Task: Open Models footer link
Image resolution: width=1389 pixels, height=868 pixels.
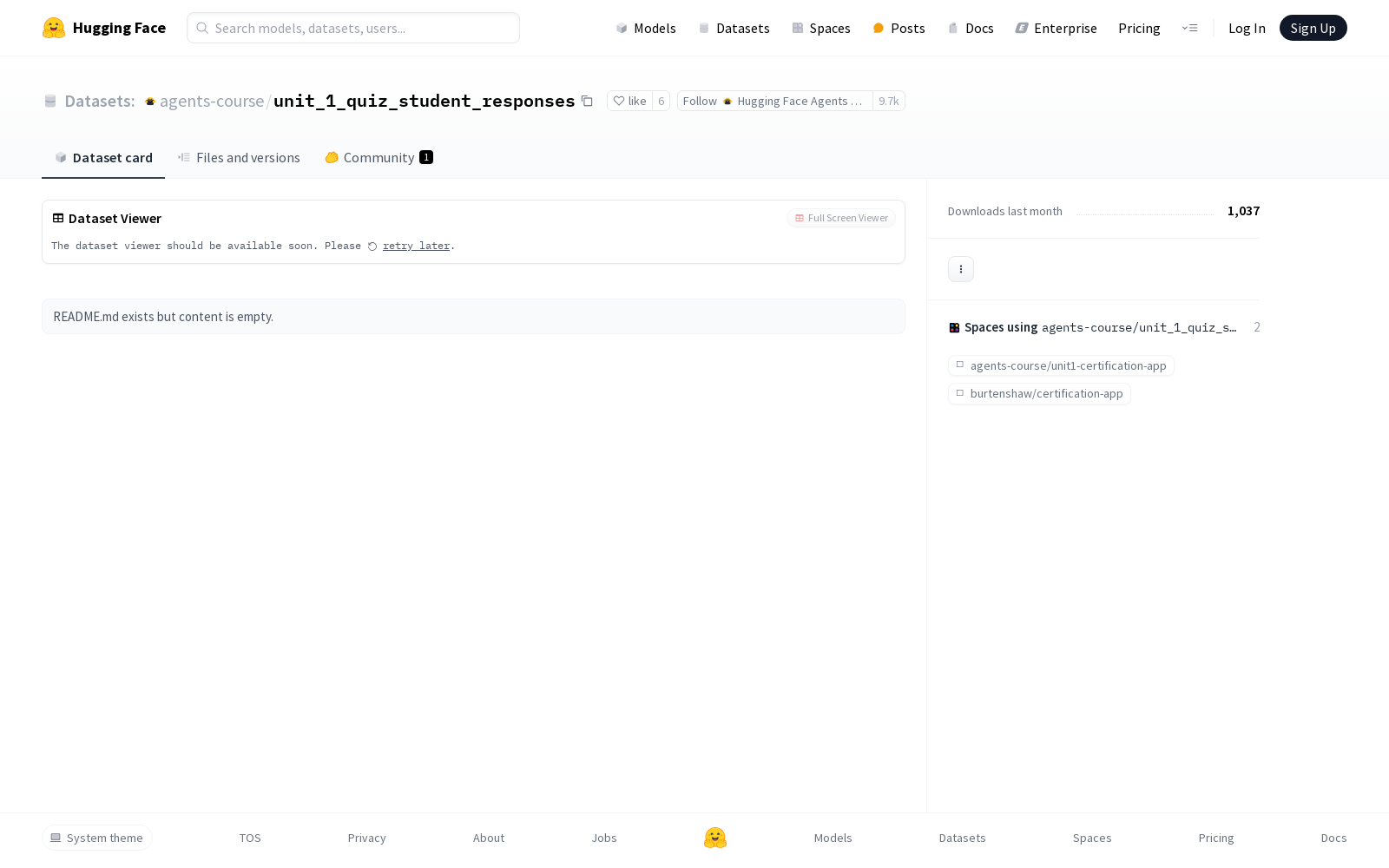Action: tap(833, 838)
